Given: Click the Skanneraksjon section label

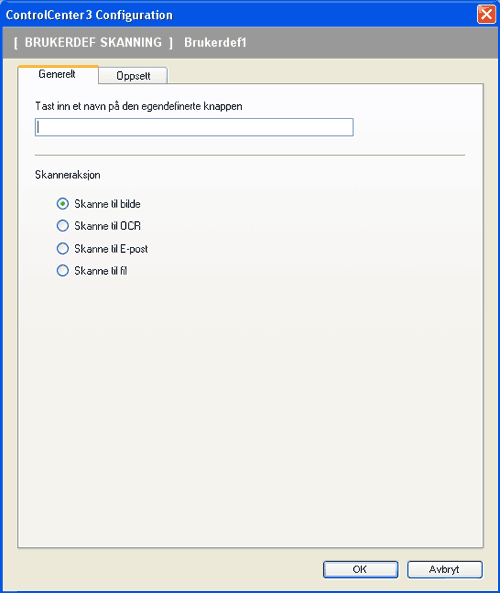Looking at the screenshot, I should click(x=68, y=175).
